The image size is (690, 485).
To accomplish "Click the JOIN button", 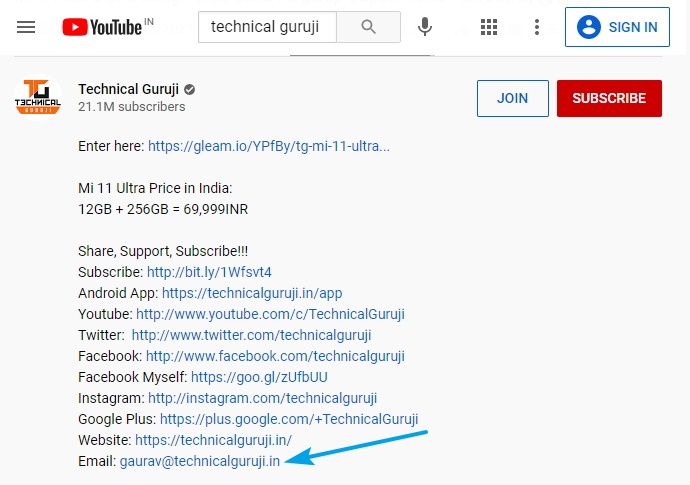I will point(513,98).
